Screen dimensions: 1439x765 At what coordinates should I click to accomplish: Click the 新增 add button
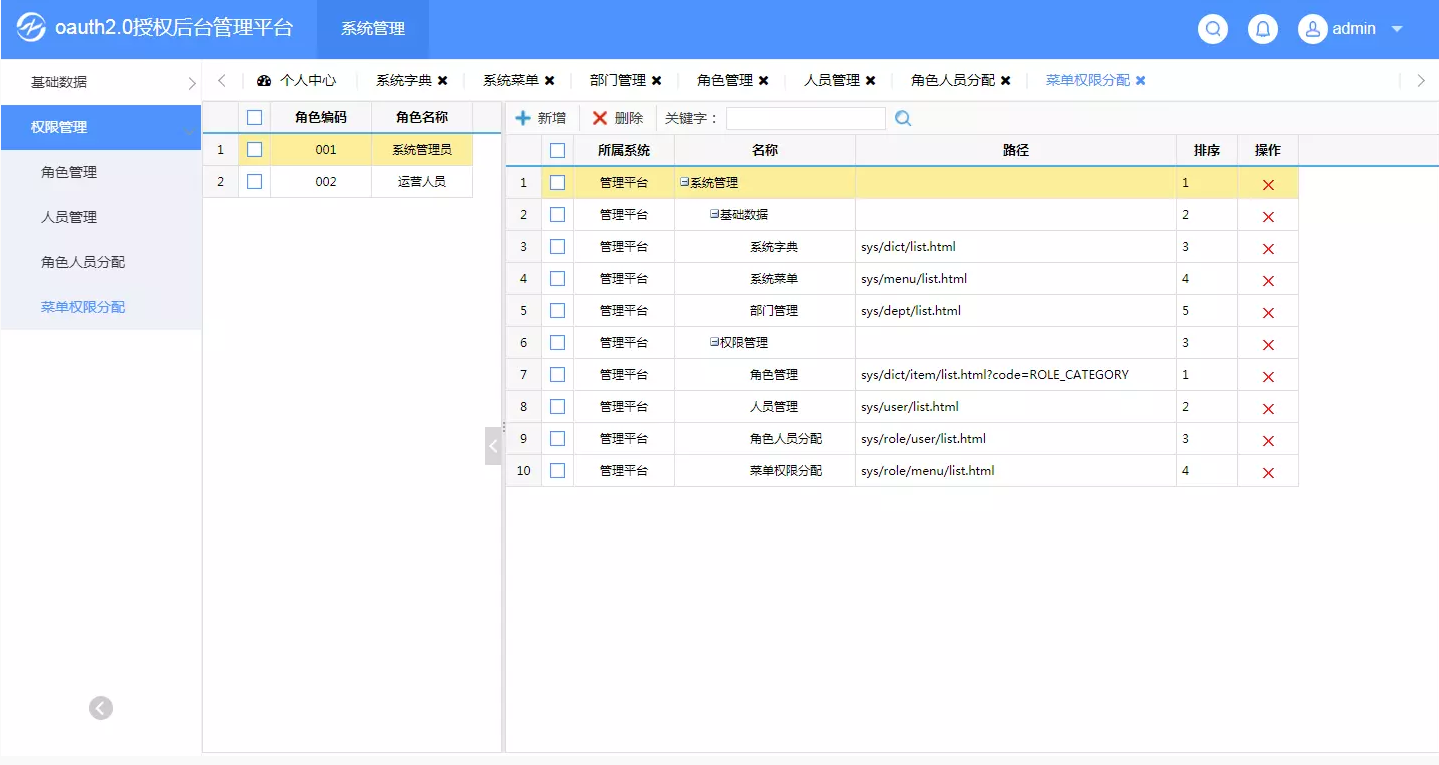pyautogui.click(x=541, y=118)
